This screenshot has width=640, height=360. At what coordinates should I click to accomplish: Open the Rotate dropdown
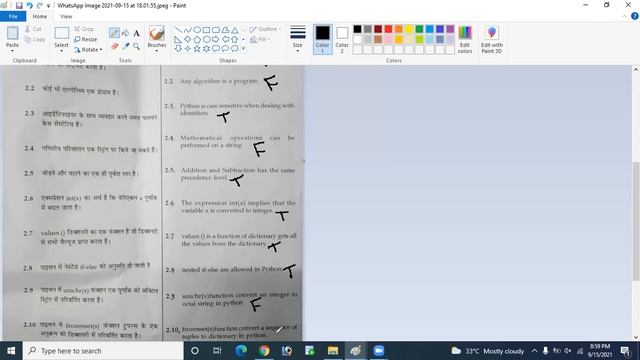[x=88, y=50]
